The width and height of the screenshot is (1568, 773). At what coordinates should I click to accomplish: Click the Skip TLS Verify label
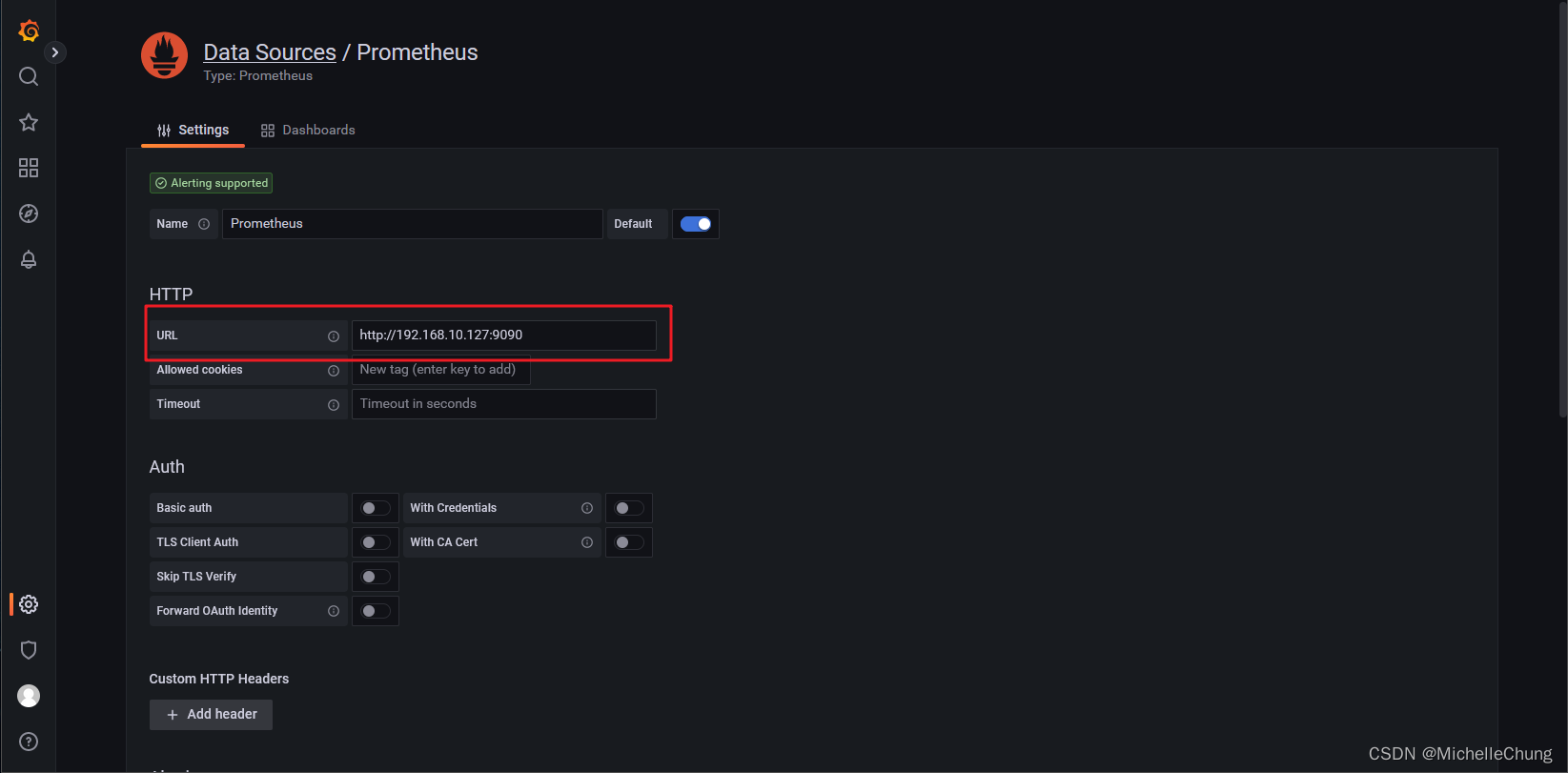click(x=196, y=577)
